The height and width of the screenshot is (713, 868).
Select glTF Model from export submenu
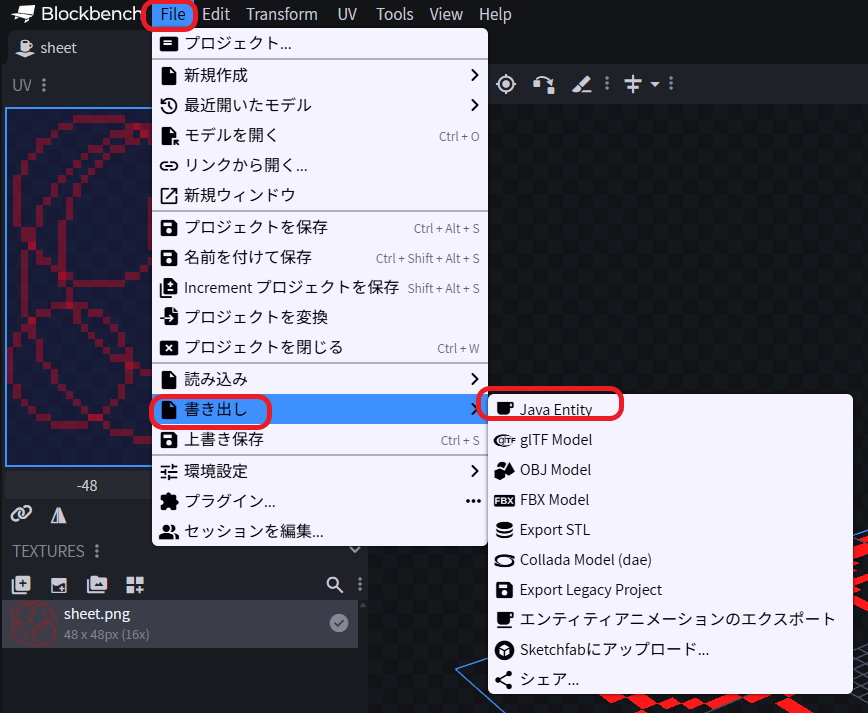click(x=555, y=439)
